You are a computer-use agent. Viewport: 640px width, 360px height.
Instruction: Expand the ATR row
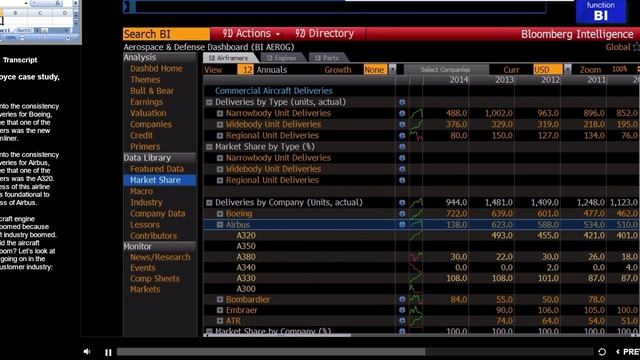click(220, 321)
